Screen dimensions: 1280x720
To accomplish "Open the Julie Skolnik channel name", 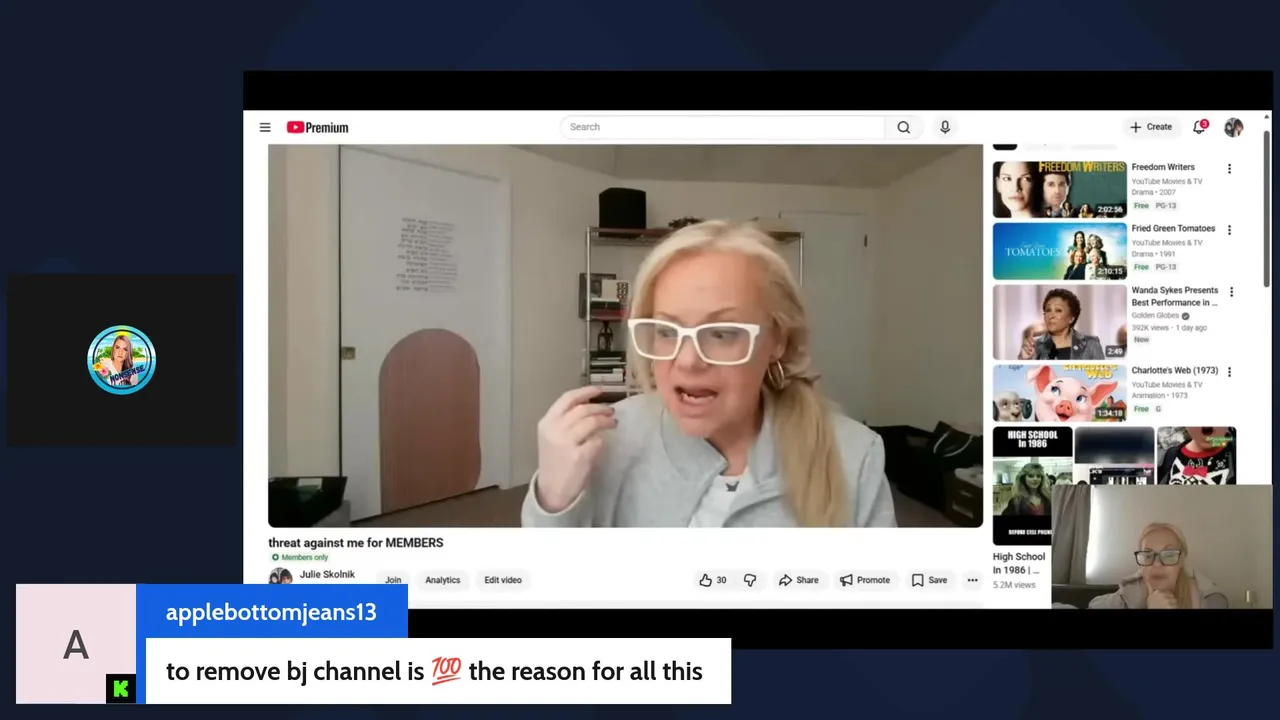I will click(x=327, y=575).
